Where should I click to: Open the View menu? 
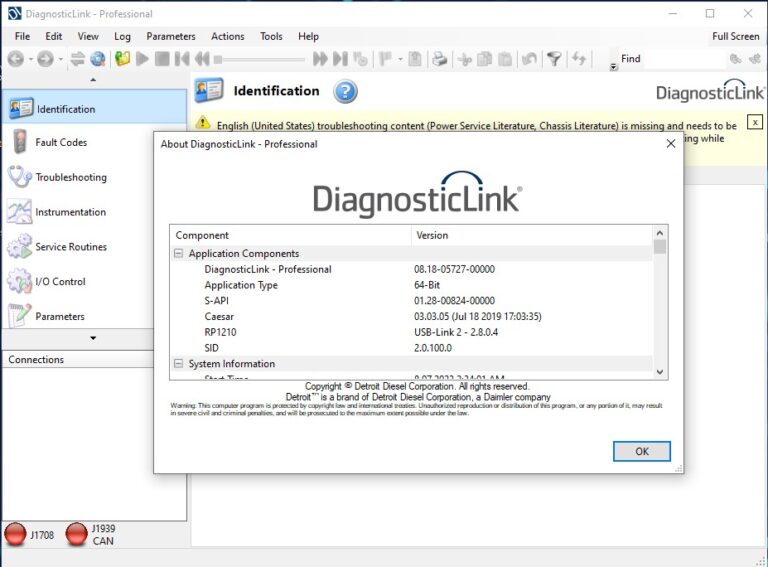(88, 36)
